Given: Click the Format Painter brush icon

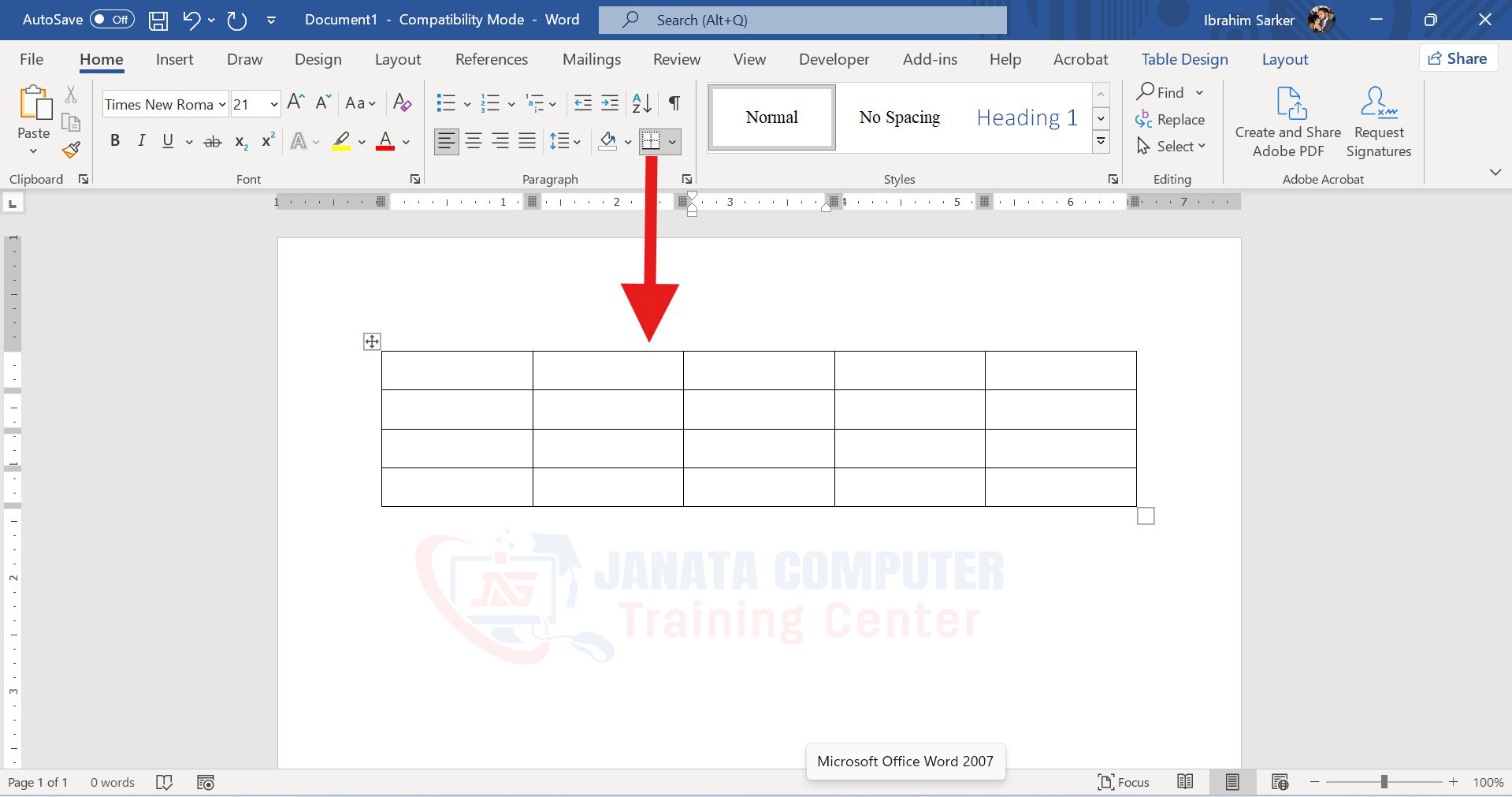Looking at the screenshot, I should click(72, 150).
